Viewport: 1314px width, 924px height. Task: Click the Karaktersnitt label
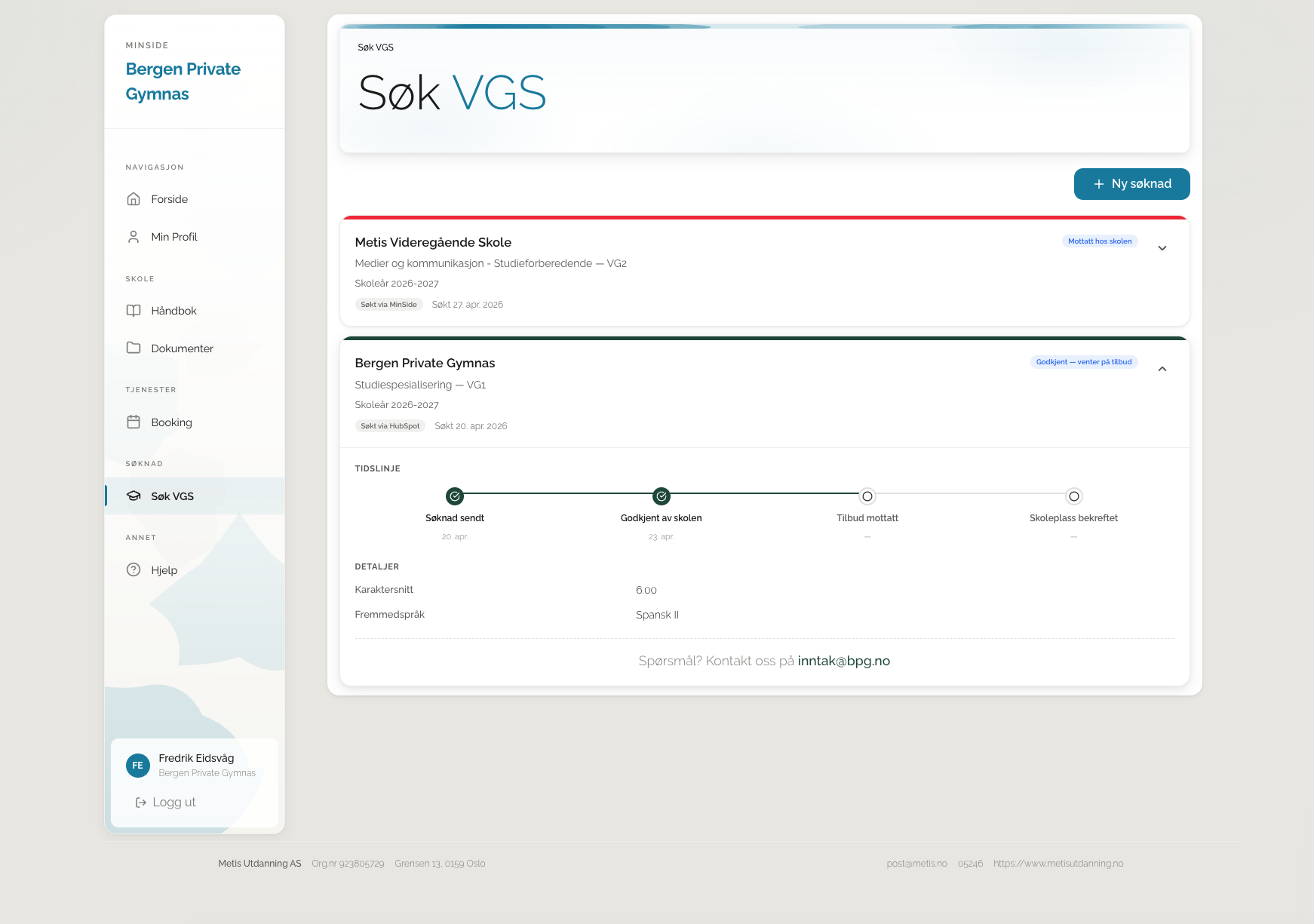pos(384,590)
